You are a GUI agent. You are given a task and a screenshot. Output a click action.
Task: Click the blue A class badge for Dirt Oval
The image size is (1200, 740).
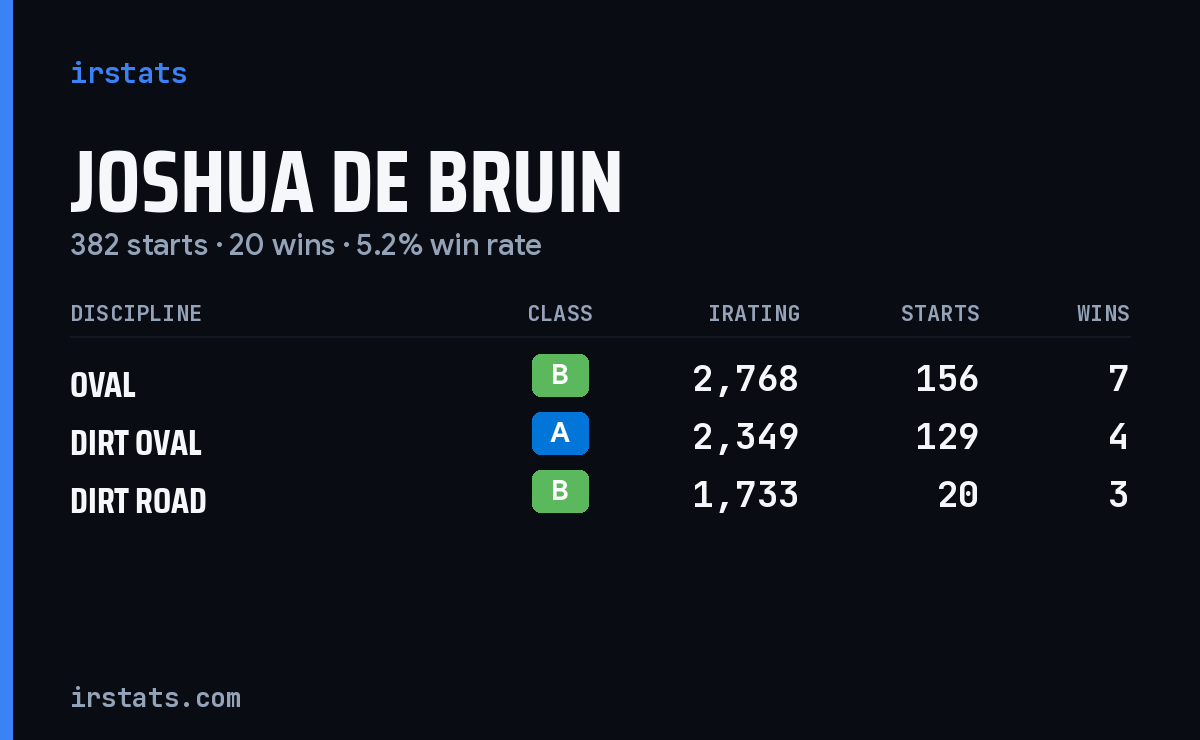[x=560, y=433]
